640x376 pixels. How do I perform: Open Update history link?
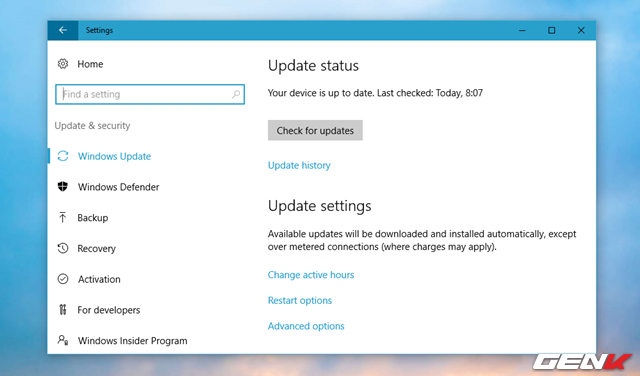coord(299,165)
